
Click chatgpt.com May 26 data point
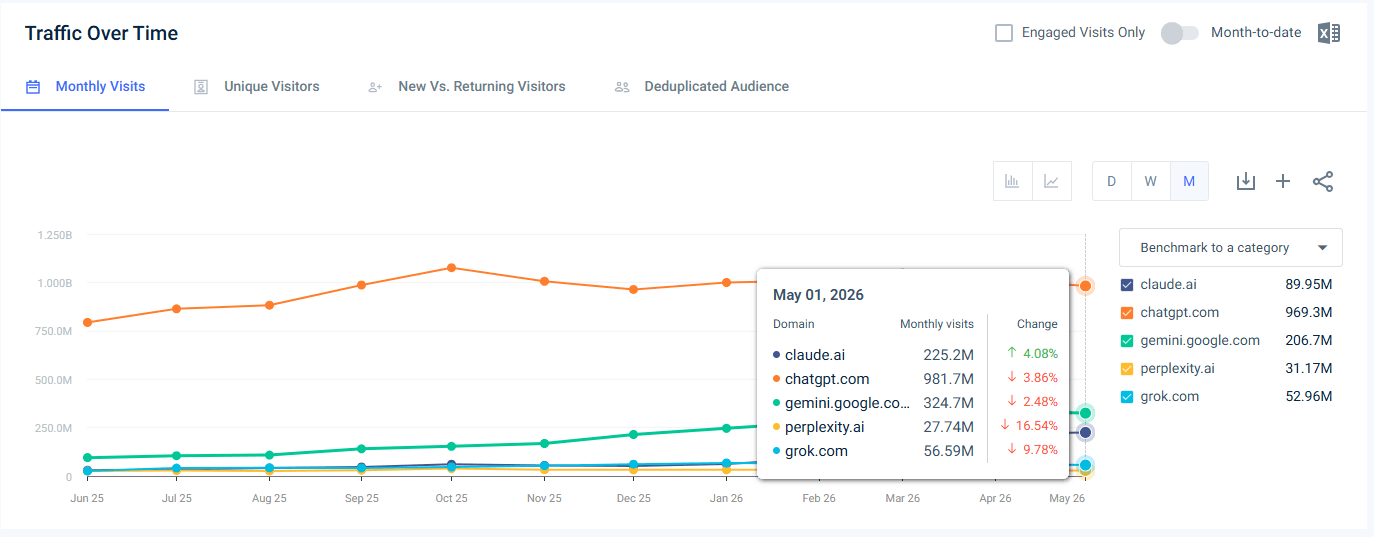(x=1085, y=286)
